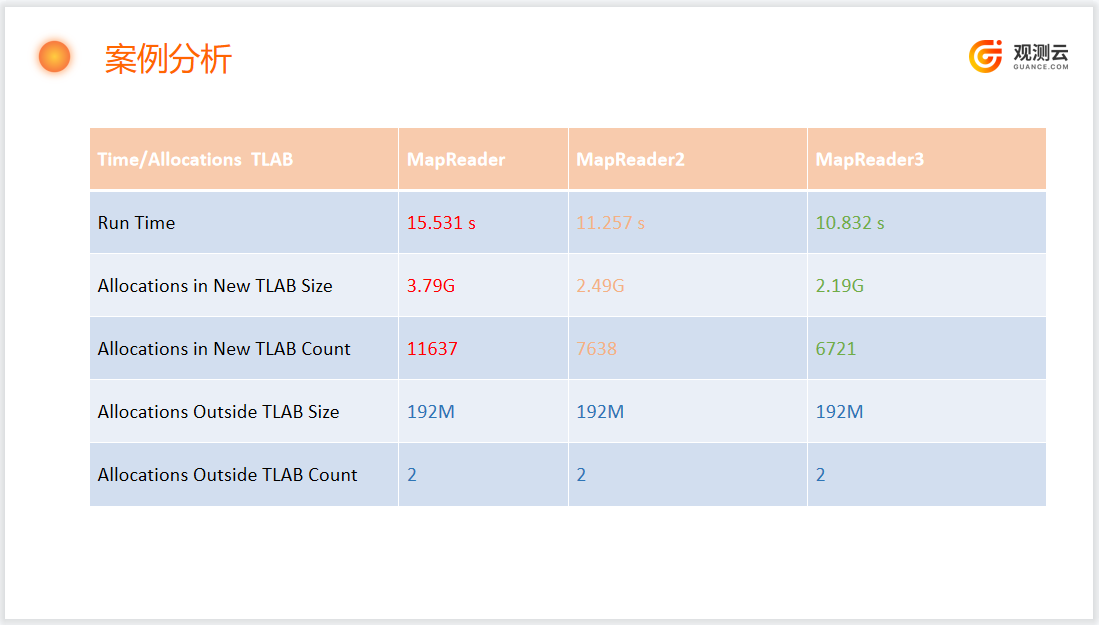
Task: Select Allocations in New TLAB Size label
Action: click(x=214, y=286)
